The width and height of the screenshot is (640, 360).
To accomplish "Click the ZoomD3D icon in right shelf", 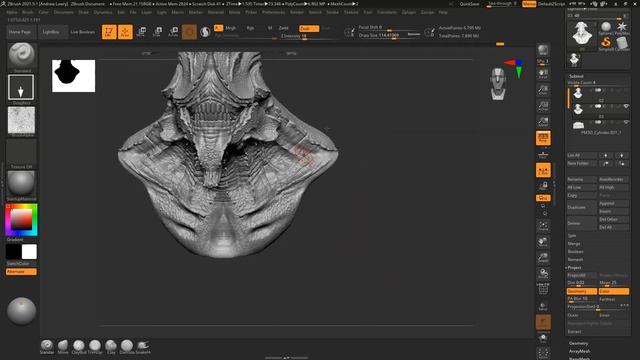I will click(x=543, y=258).
